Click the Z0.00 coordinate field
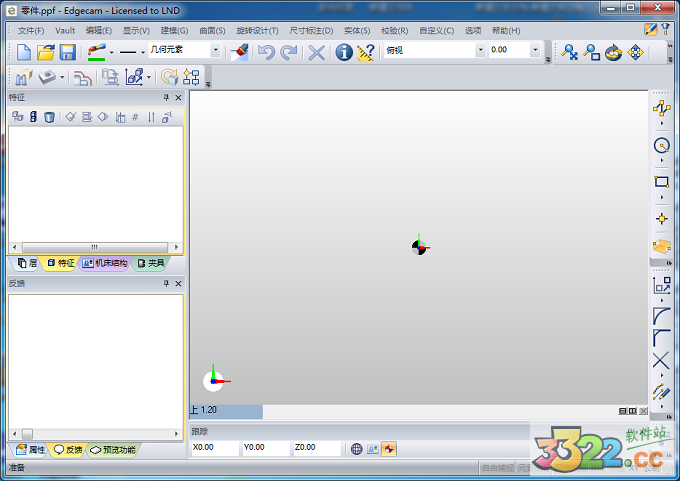680x481 pixels. tap(317, 448)
